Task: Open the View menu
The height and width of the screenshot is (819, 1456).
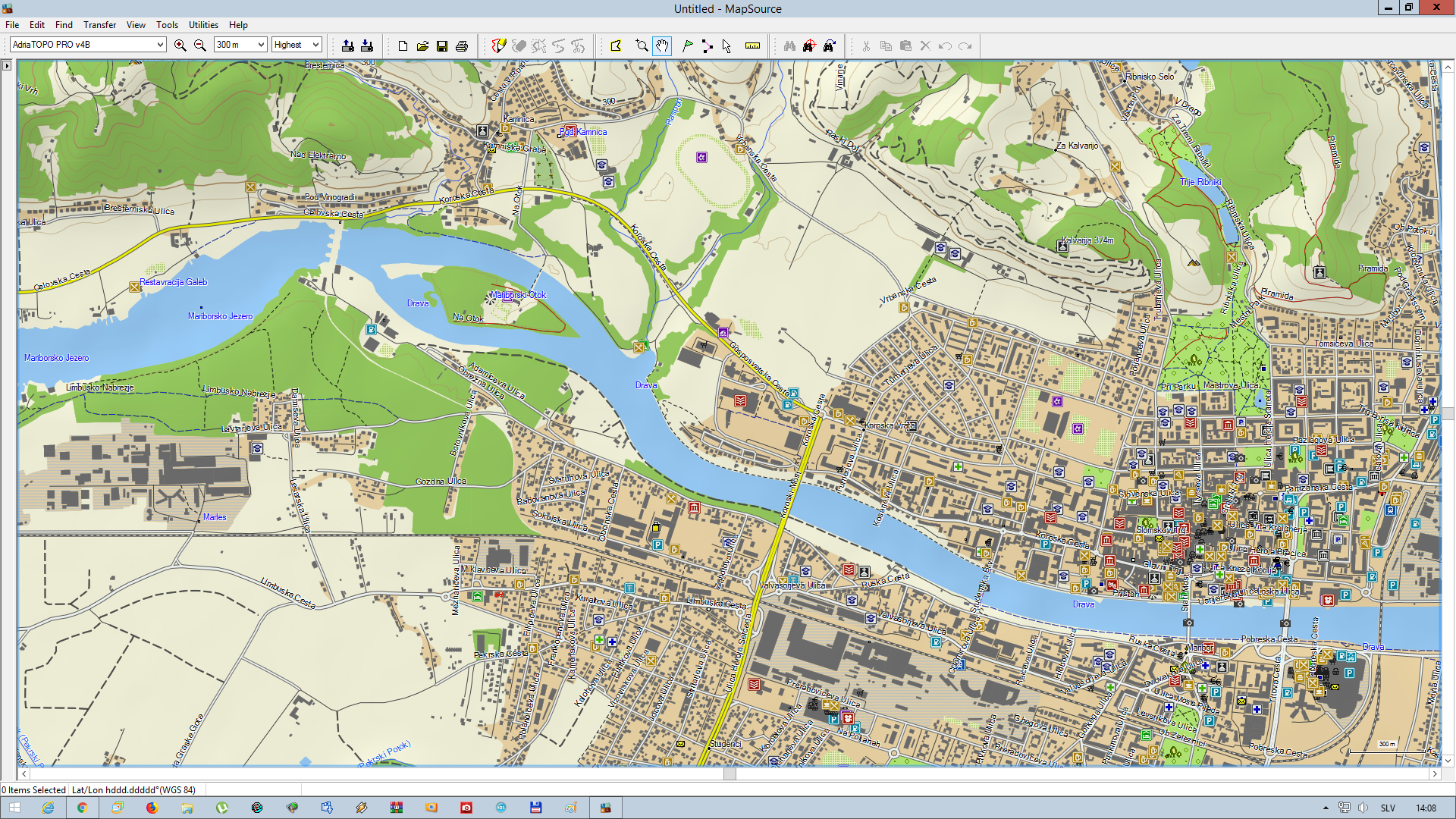Action: [136, 25]
